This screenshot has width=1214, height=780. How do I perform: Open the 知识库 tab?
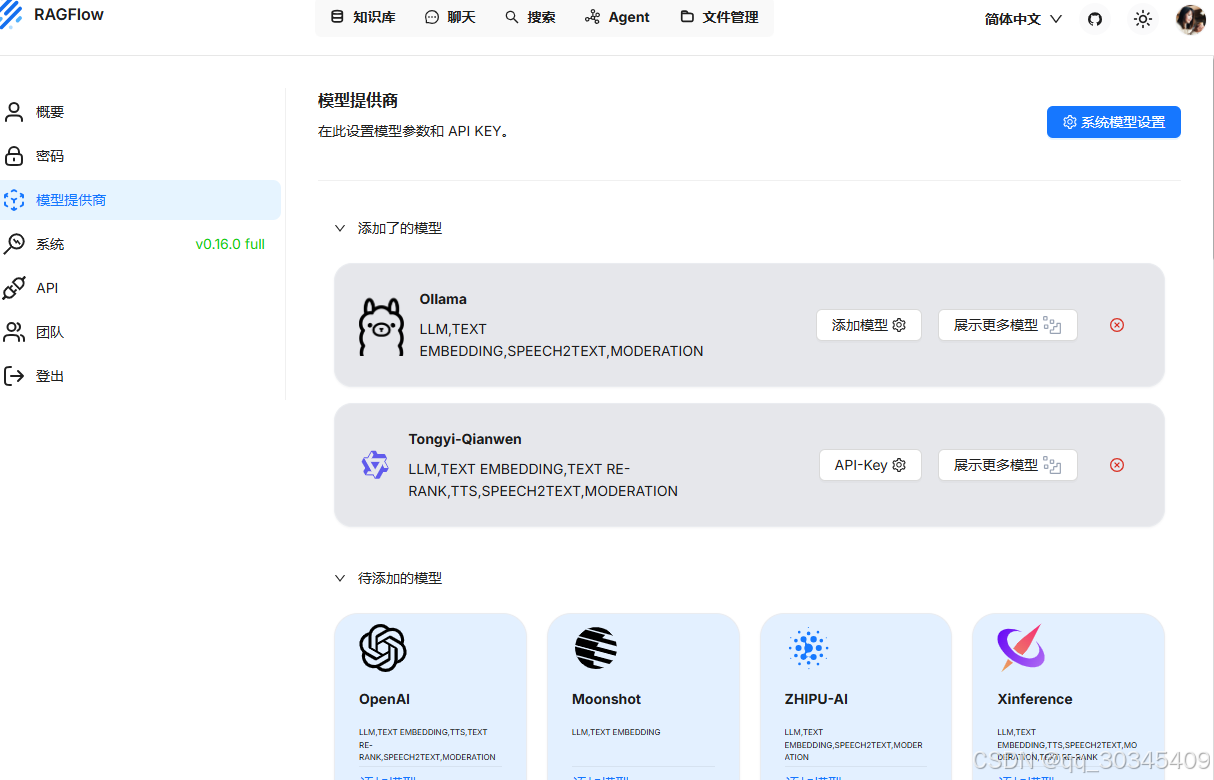coord(363,17)
